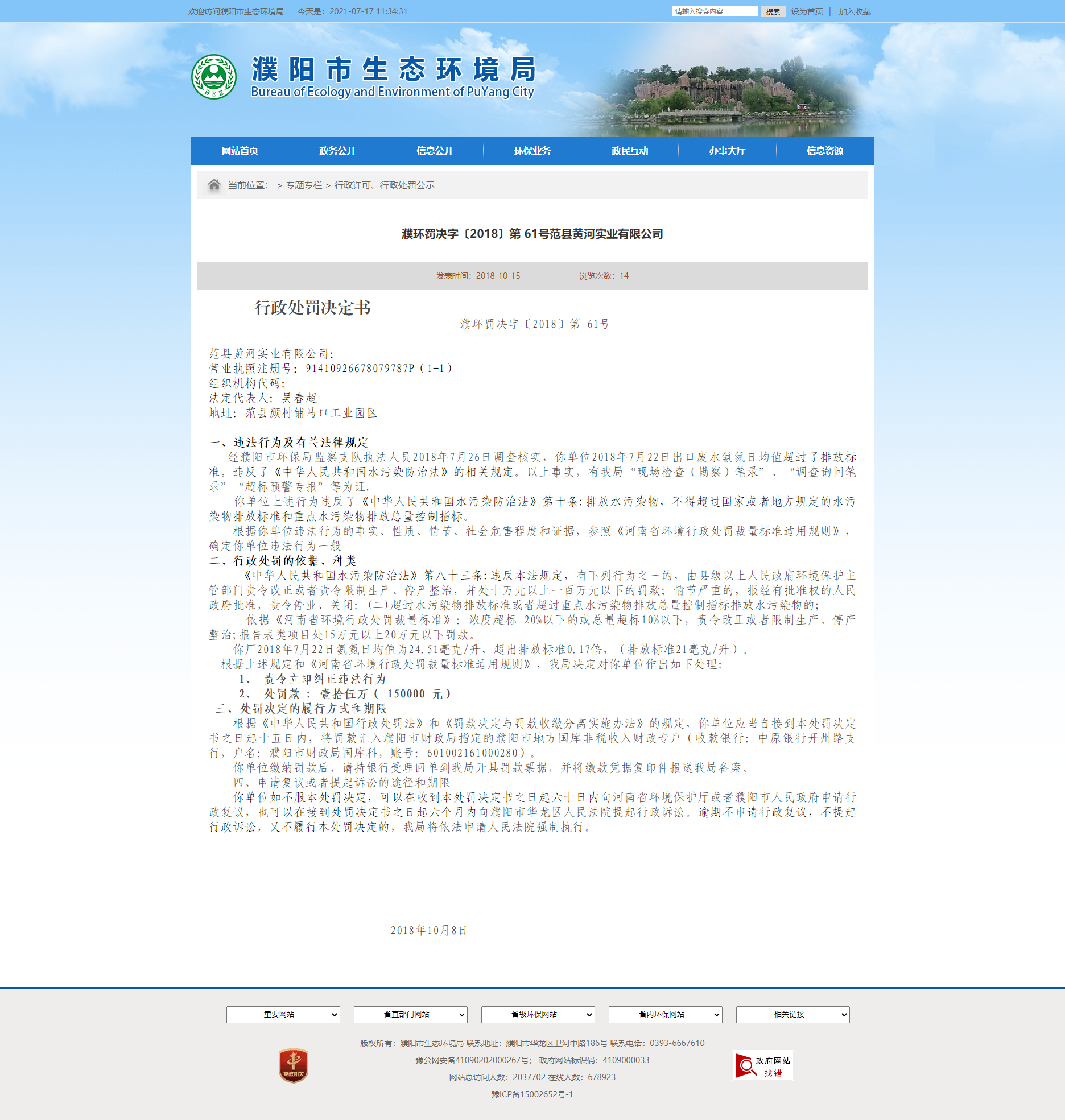1065x1120 pixels.
Task: Open 办事大厅 navigation item
Action: pos(727,151)
